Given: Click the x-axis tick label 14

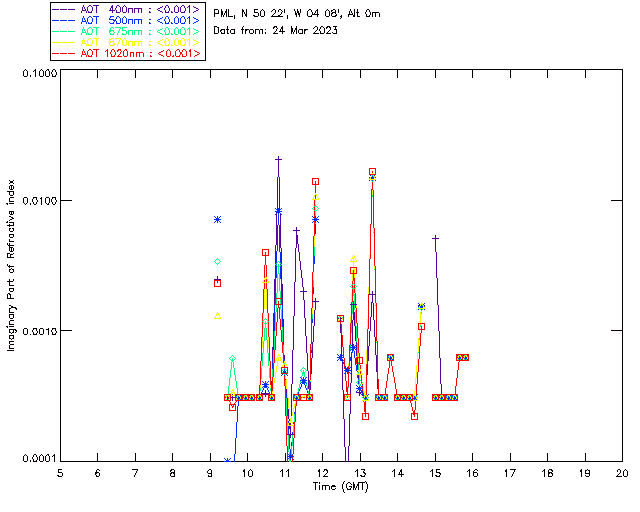Looking at the screenshot, I should [x=398, y=473].
